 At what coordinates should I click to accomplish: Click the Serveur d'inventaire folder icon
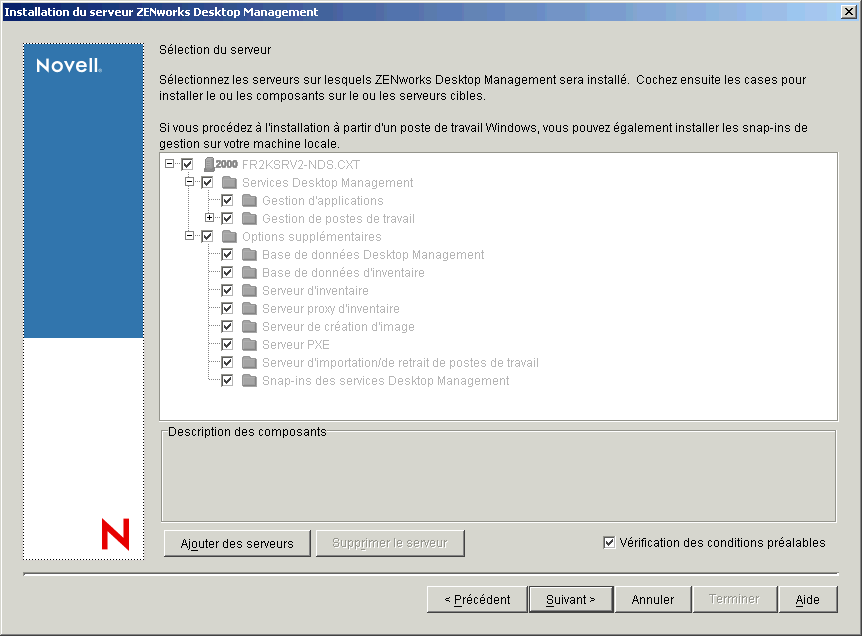pyautogui.click(x=248, y=289)
